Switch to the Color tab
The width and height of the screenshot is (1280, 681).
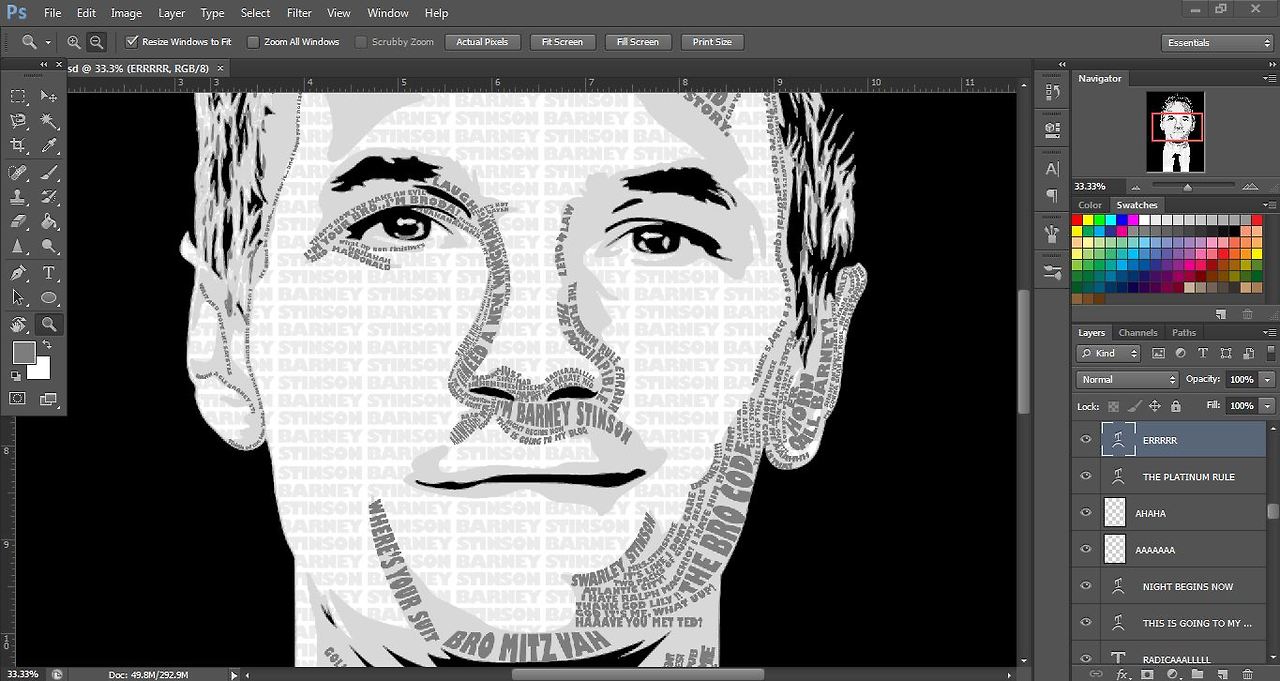[x=1090, y=205]
